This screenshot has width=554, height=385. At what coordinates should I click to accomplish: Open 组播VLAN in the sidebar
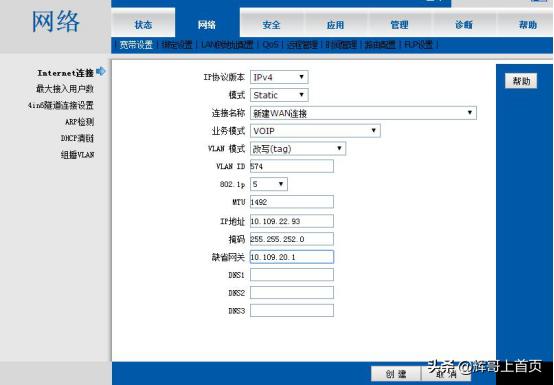[x=77, y=155]
